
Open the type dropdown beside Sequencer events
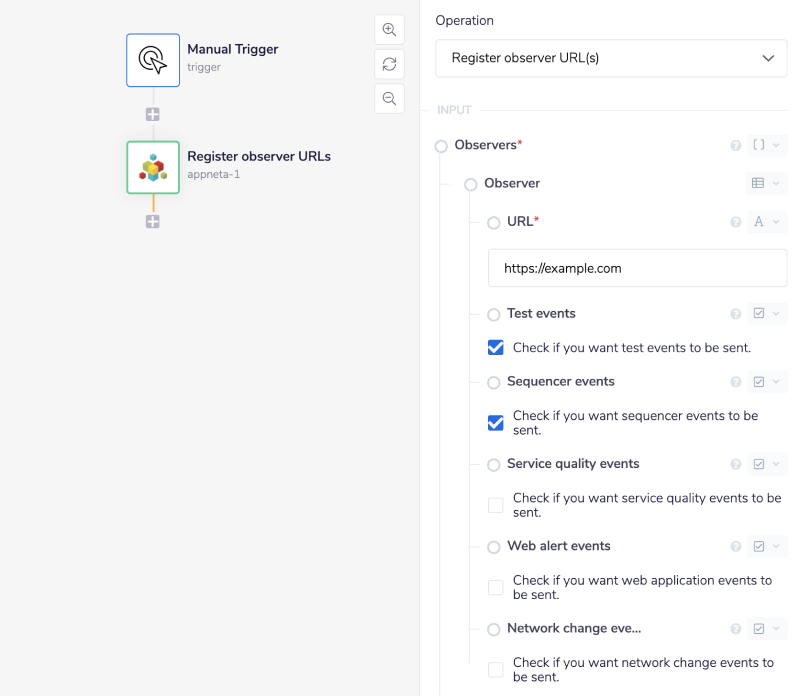pyautogui.click(x=766, y=381)
